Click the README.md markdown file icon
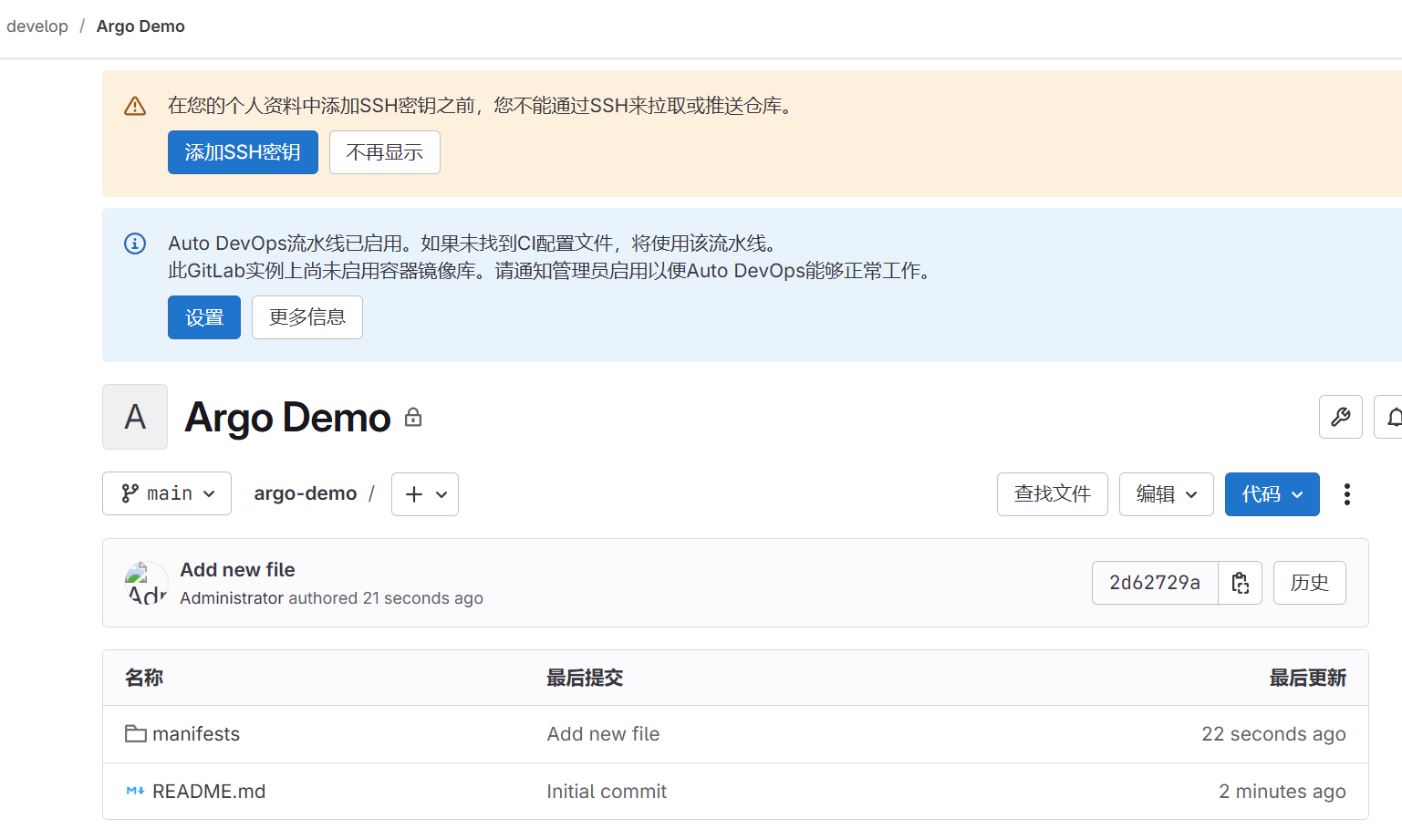Viewport: 1402px width, 840px height. coord(135,791)
